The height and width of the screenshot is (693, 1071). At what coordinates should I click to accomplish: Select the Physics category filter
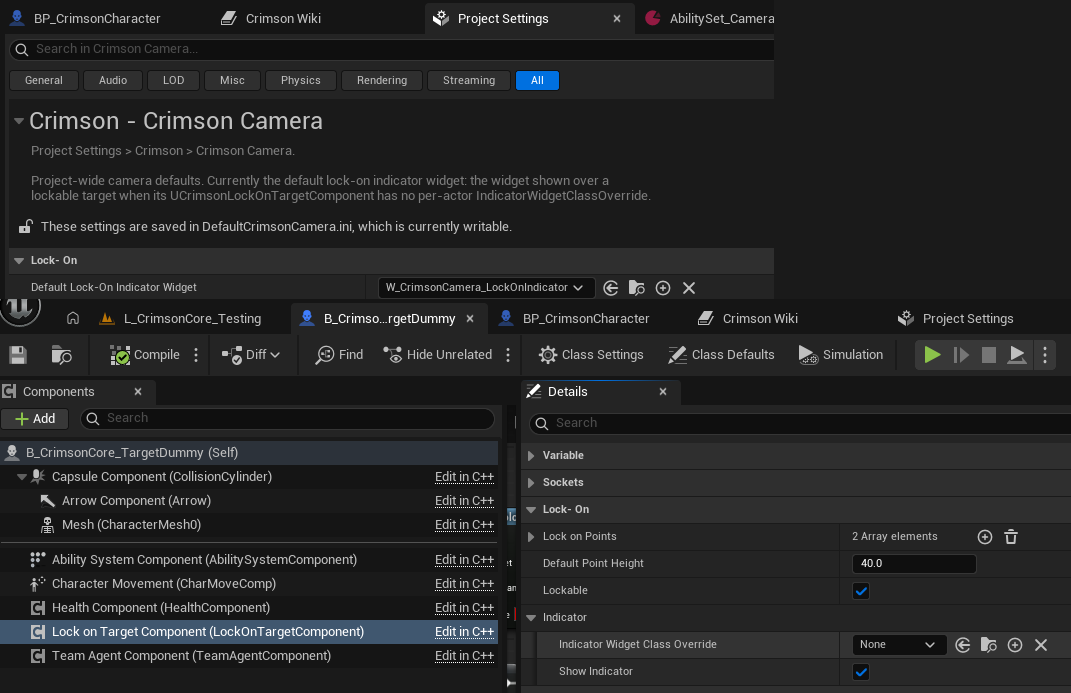pyautogui.click(x=301, y=81)
